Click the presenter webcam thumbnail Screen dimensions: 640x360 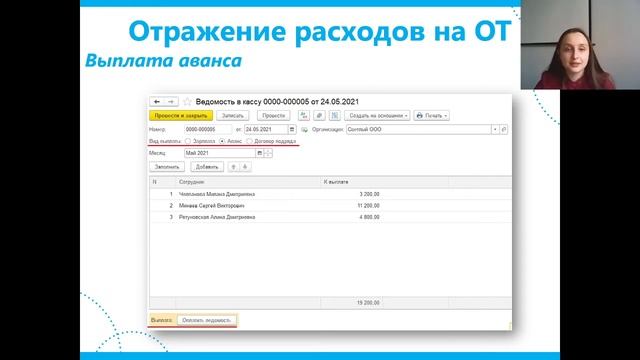pyautogui.click(x=580, y=44)
